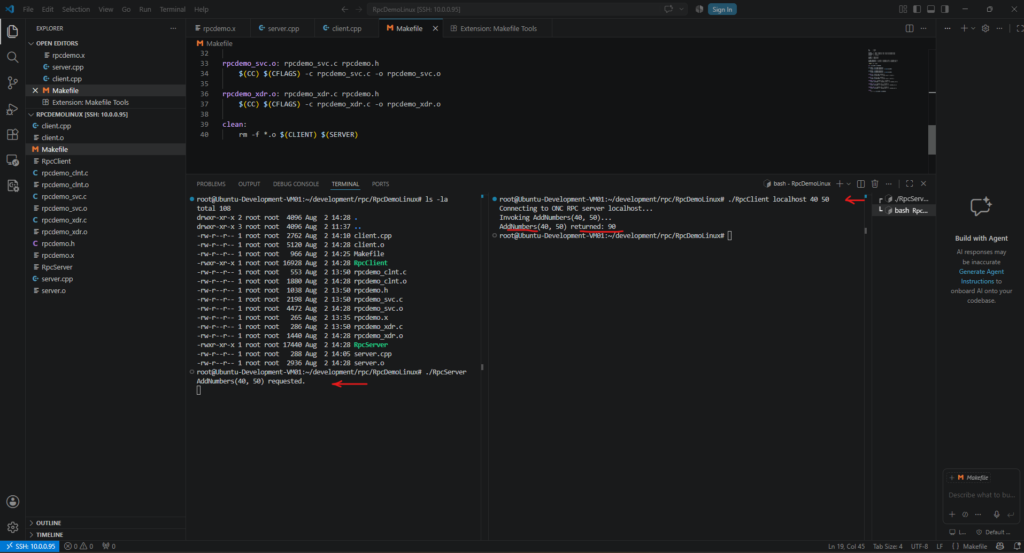Toggle maximized terminal panel size
Viewport: 1024px width, 553px height.
(x=909, y=184)
